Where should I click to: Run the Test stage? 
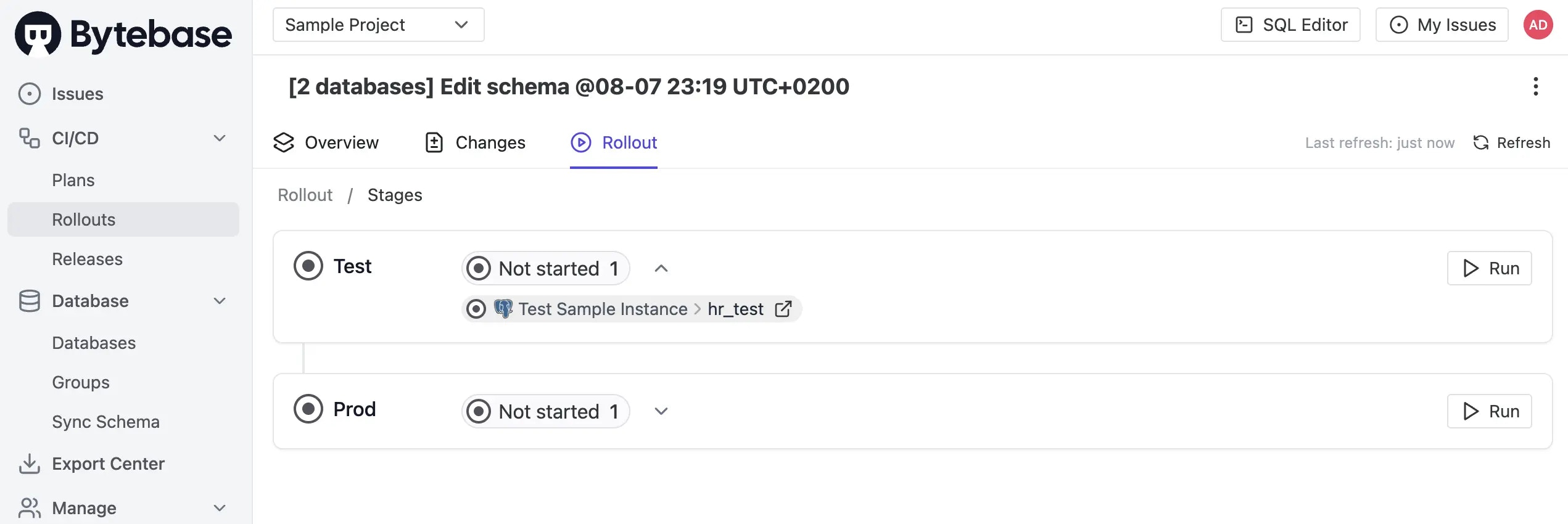[x=1488, y=268]
